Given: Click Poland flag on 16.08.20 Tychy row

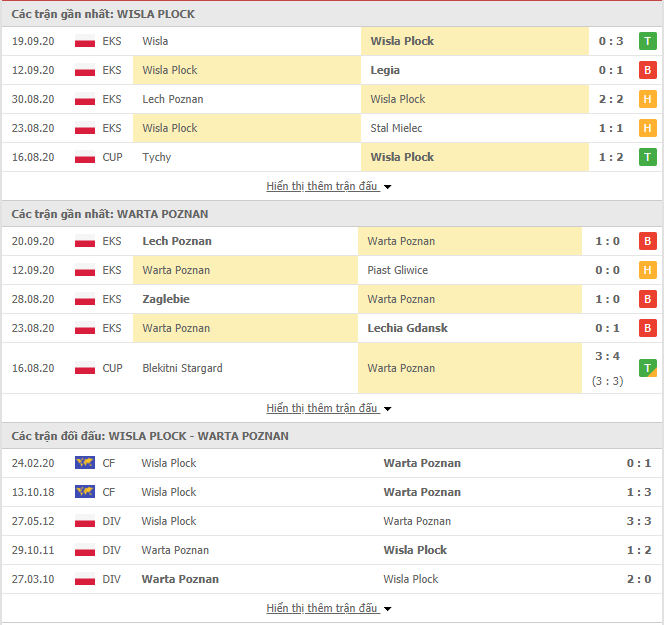Looking at the screenshot, I should click(x=85, y=158).
